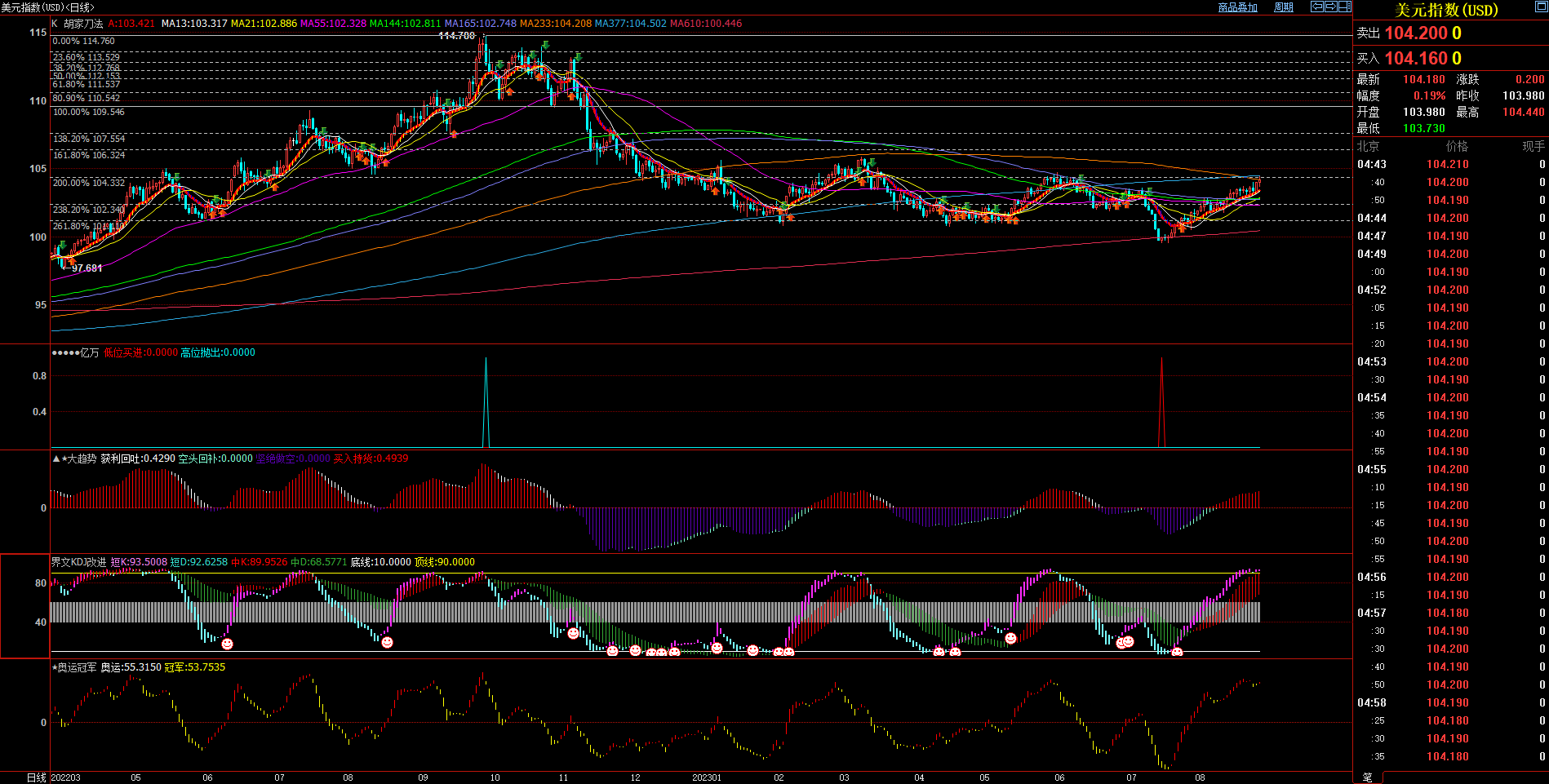
Task: Maximize the 美元指数 quote panel
Action: click(x=1541, y=7)
